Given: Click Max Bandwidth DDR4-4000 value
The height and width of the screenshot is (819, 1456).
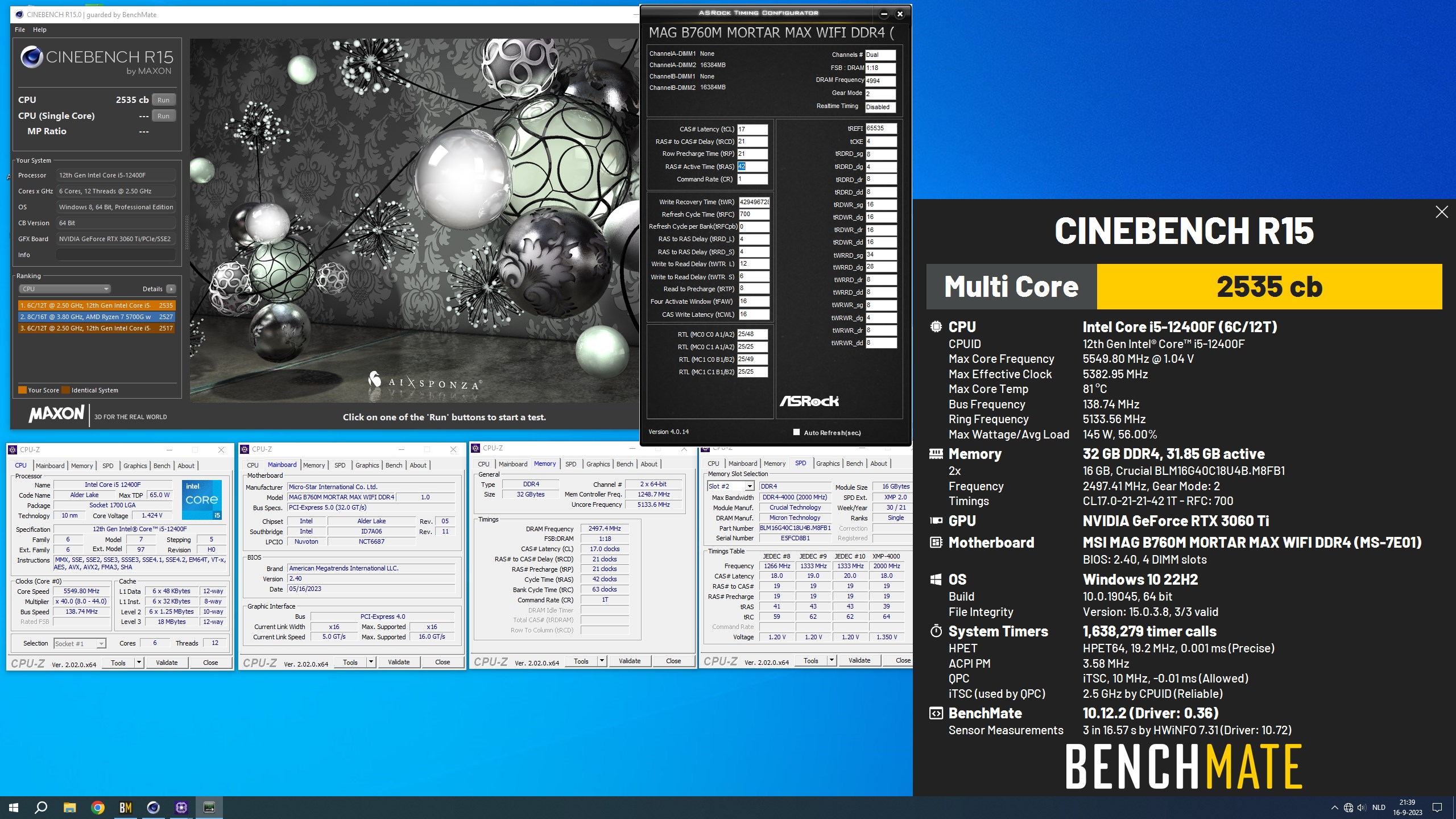Looking at the screenshot, I should (x=795, y=497).
